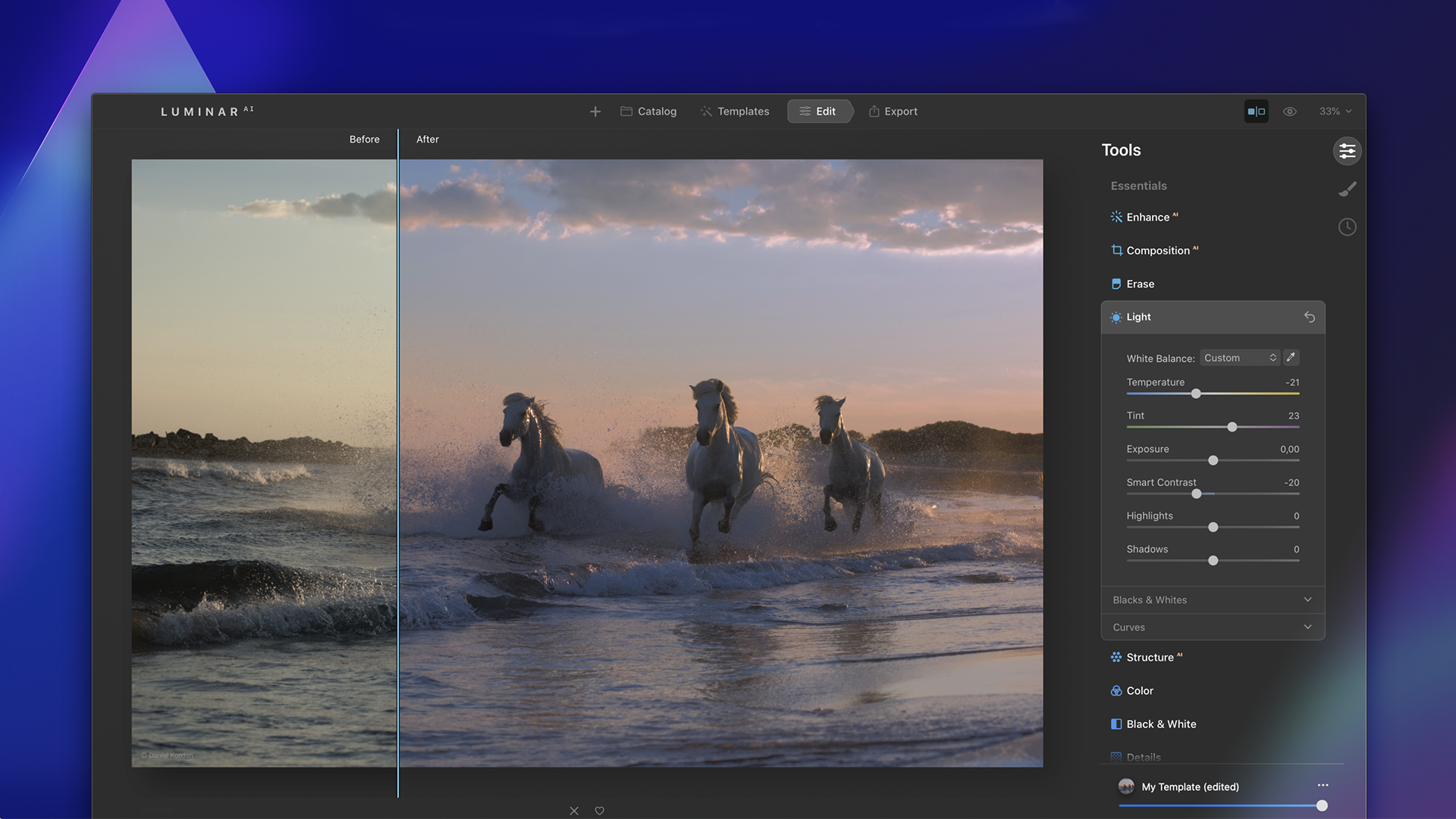
Task: Pick white balance with eyedropper icon
Action: pos(1291,357)
